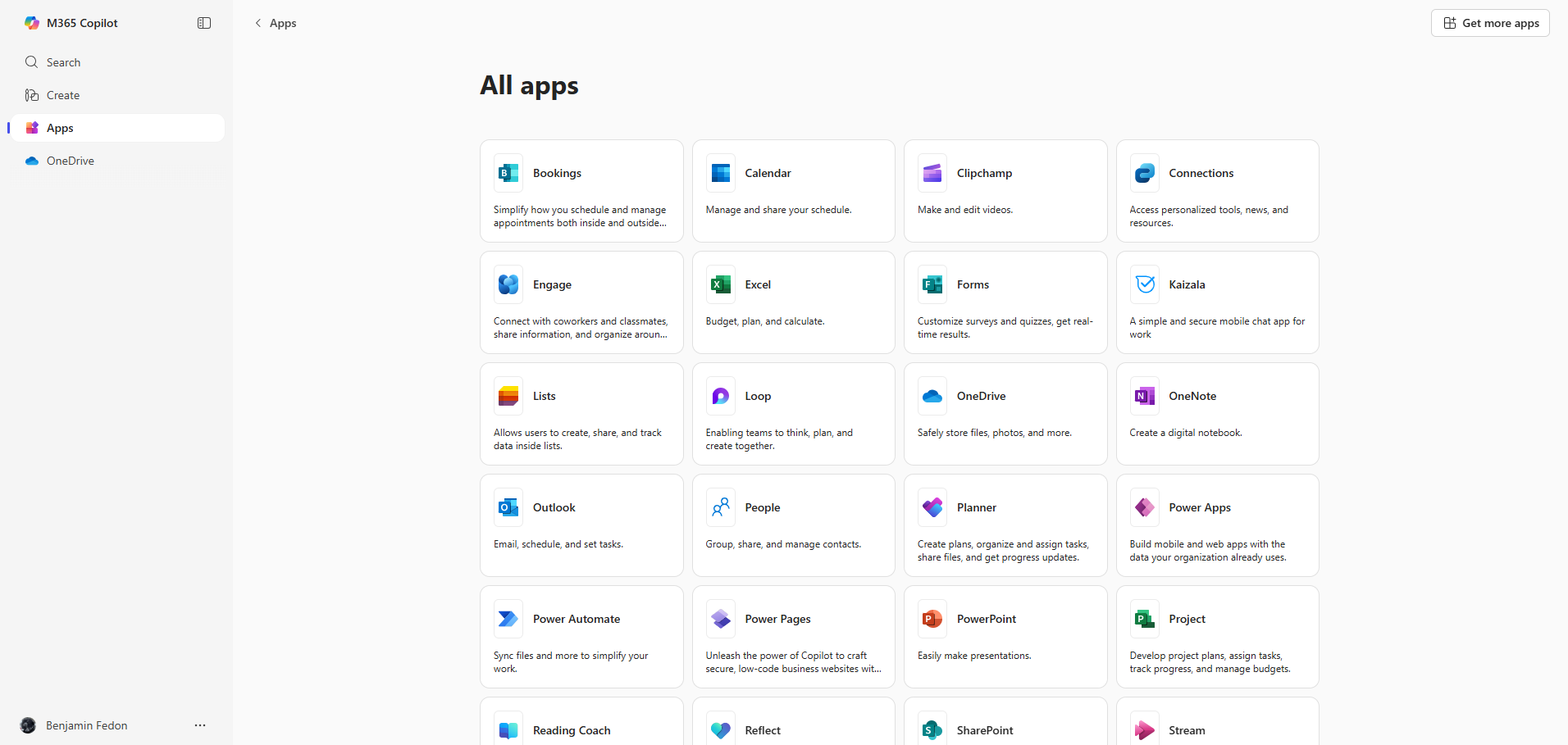This screenshot has width=1568, height=745.
Task: Click the All apps heading
Action: [529, 85]
